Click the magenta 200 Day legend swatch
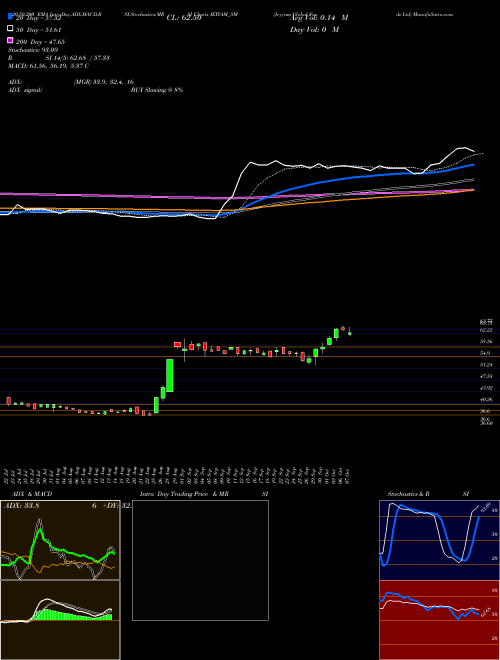This screenshot has width=500, height=660. click(x=10, y=41)
